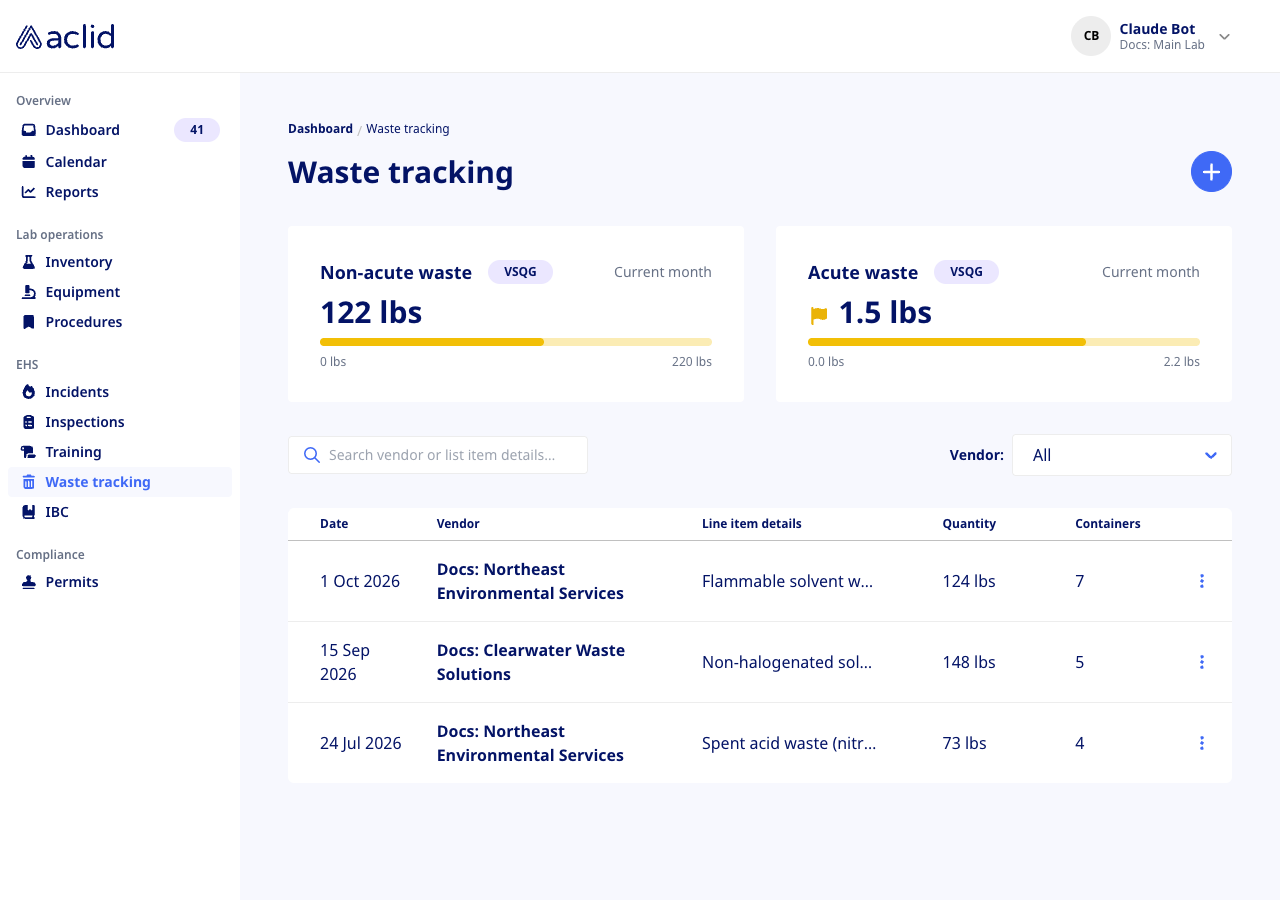The image size is (1280, 900).
Task: Click the Spent acid waste line item
Action: coord(789,743)
